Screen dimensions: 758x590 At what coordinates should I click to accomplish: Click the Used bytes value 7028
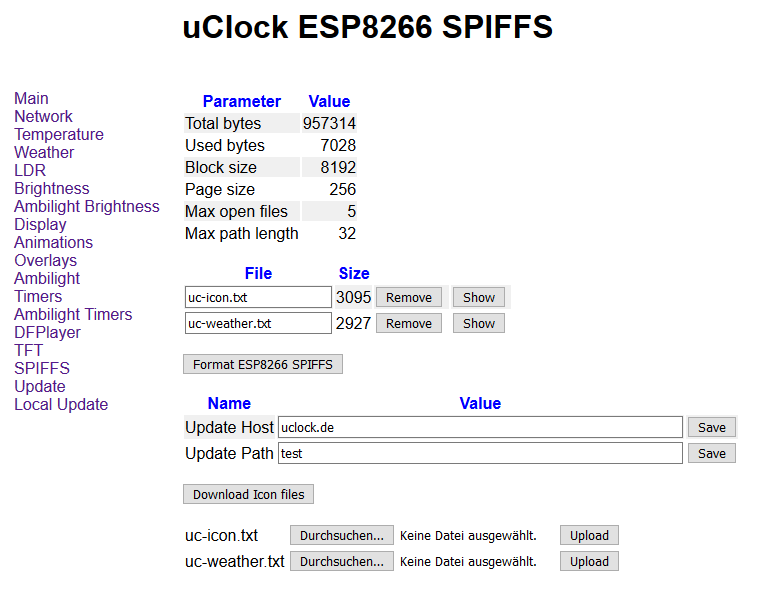[338, 145]
